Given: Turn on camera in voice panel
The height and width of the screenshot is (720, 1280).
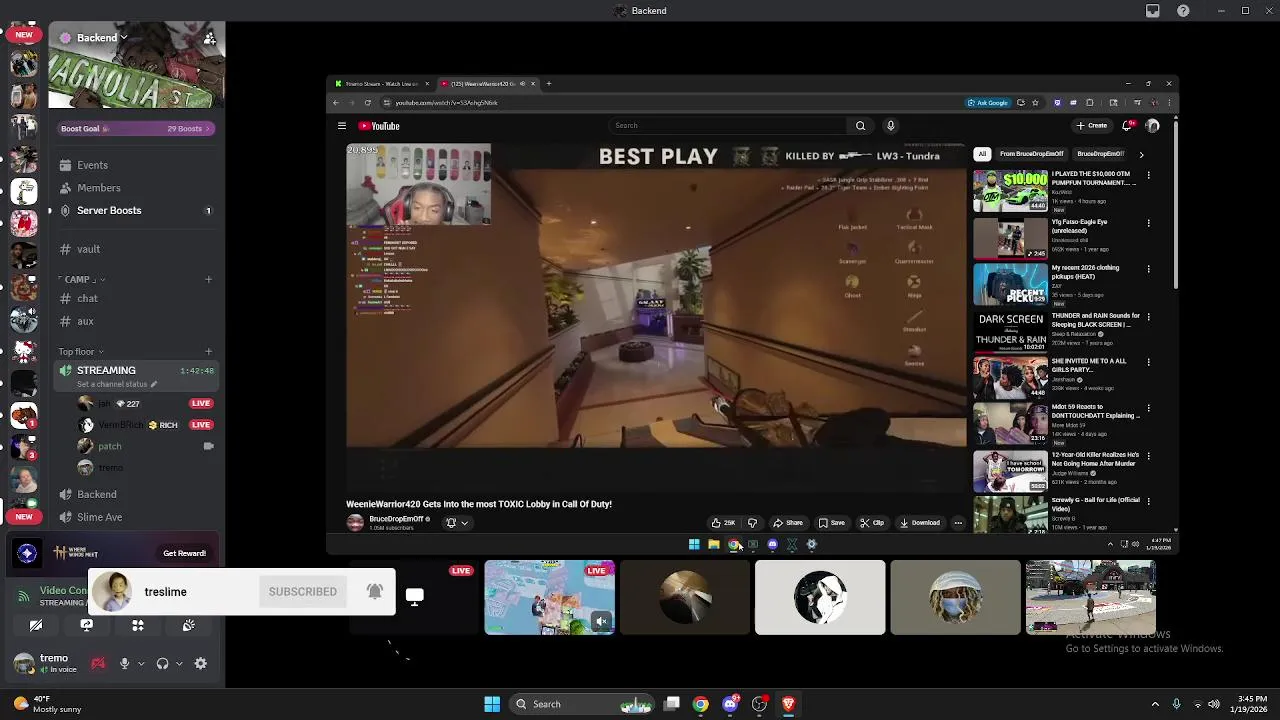Looking at the screenshot, I should tap(36, 625).
